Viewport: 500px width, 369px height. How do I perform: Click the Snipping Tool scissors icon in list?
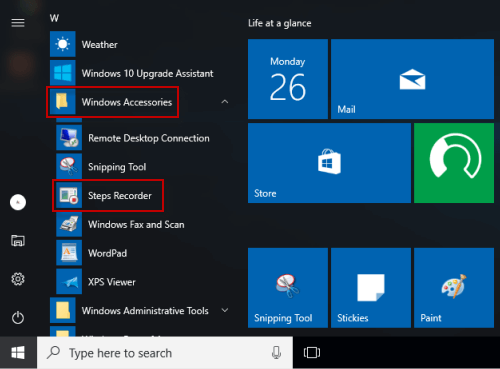pos(69,166)
